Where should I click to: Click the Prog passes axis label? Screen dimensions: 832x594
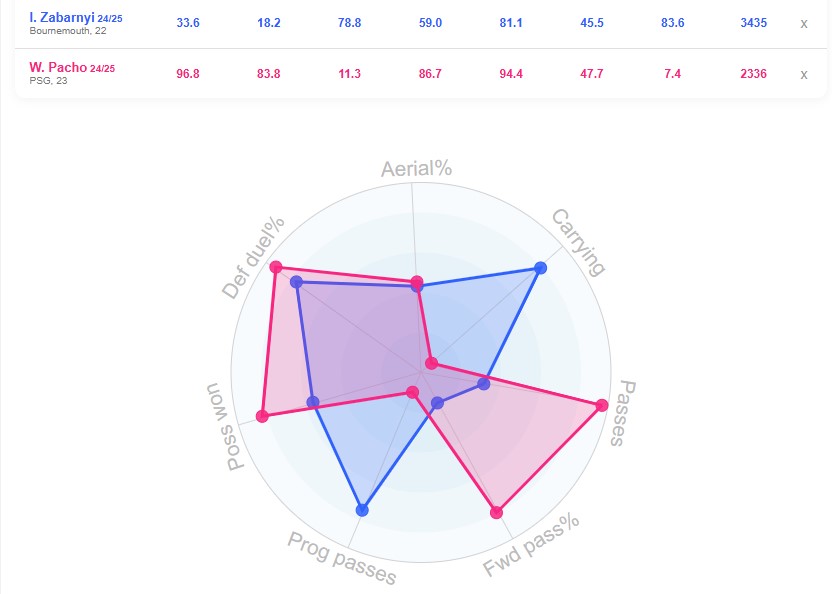point(342,558)
